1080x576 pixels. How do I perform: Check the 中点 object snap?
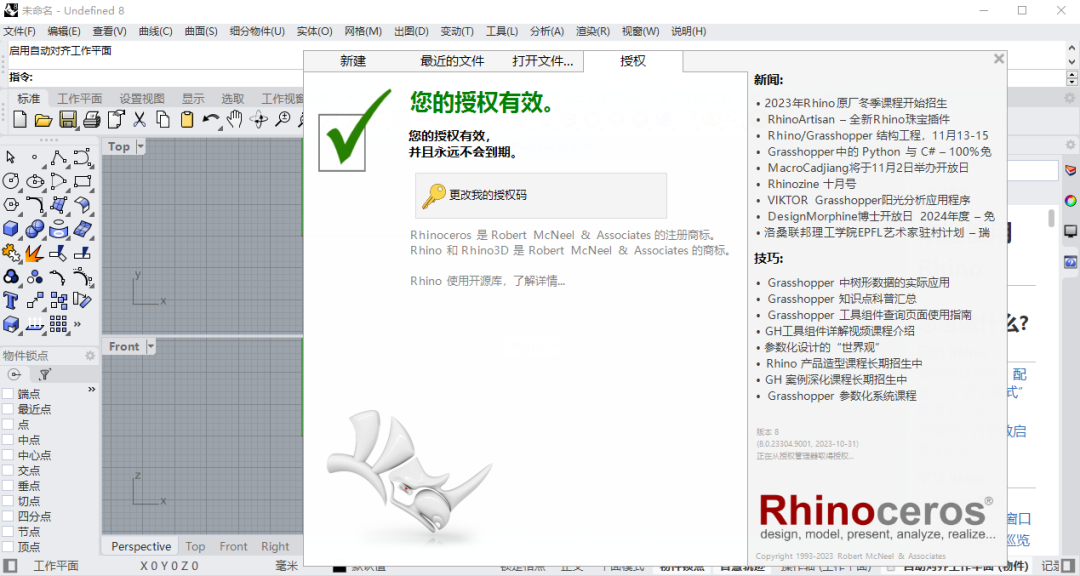8,440
